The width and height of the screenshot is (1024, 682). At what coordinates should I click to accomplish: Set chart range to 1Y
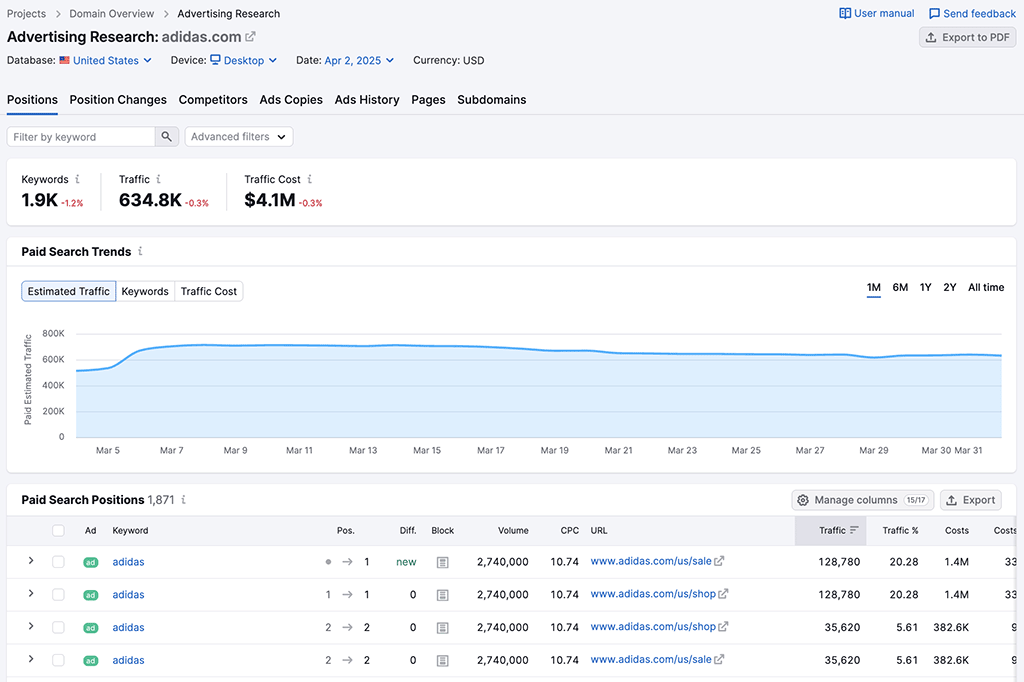click(925, 287)
